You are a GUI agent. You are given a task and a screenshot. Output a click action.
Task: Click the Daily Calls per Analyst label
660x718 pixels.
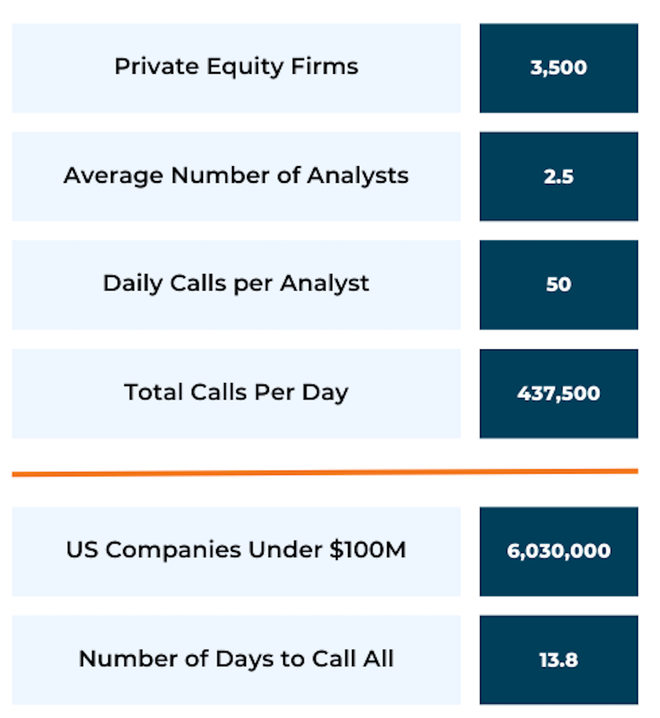click(x=236, y=284)
